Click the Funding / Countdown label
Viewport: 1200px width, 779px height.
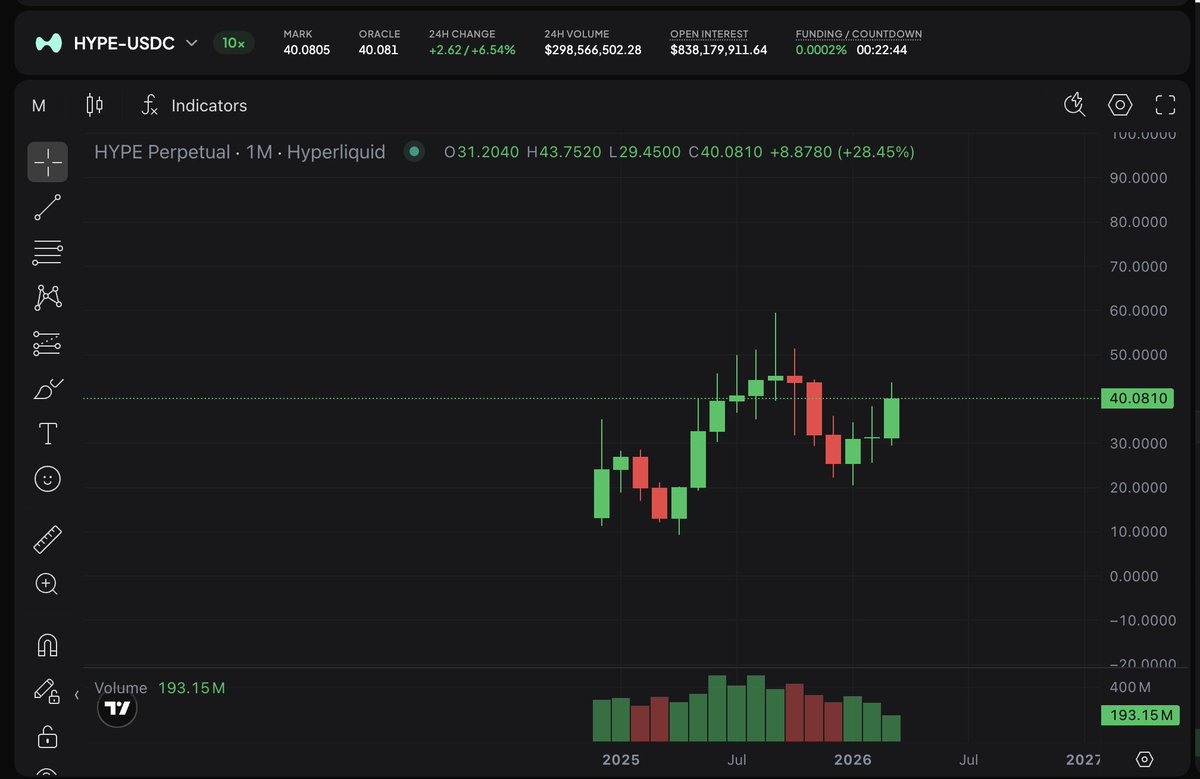pos(859,34)
